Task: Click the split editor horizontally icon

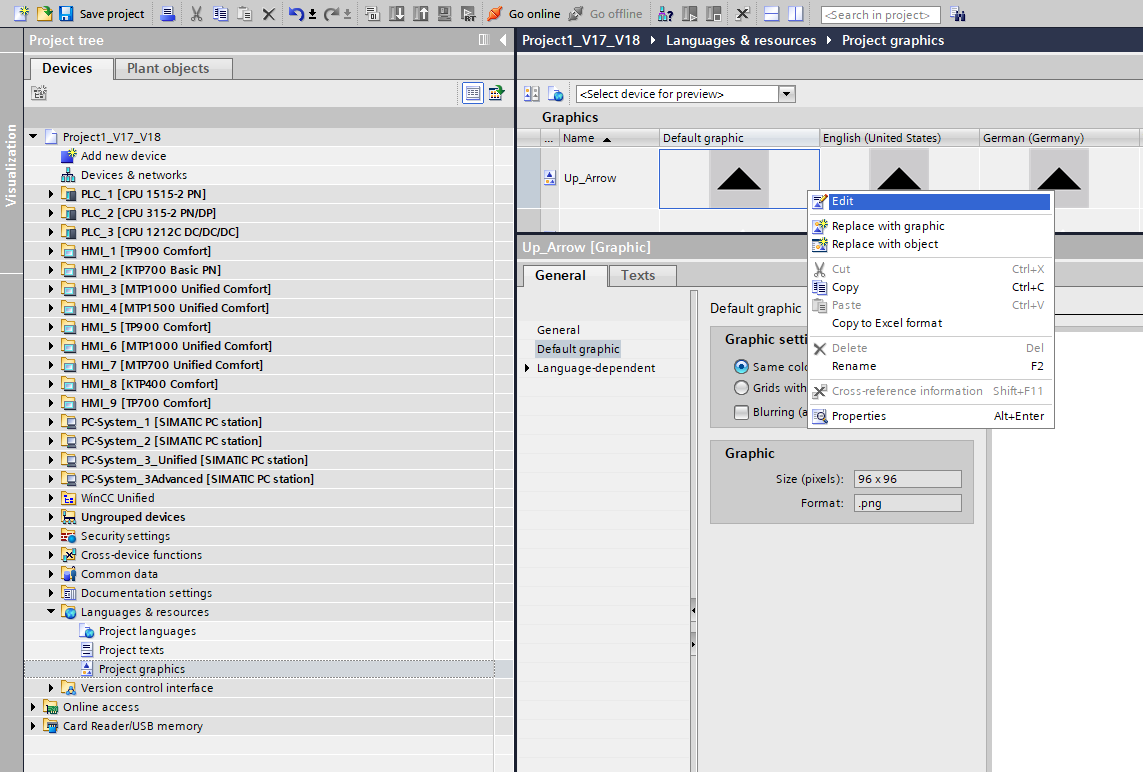Action: [x=771, y=14]
